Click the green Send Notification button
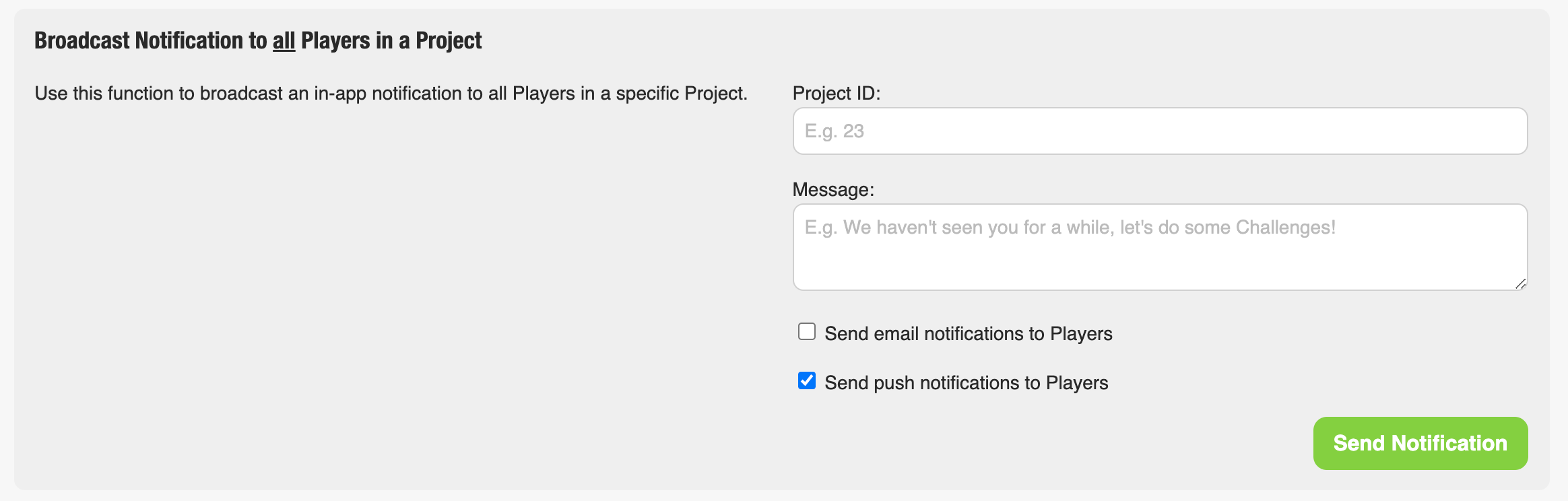Viewport: 1568px width, 501px height. (1420, 443)
